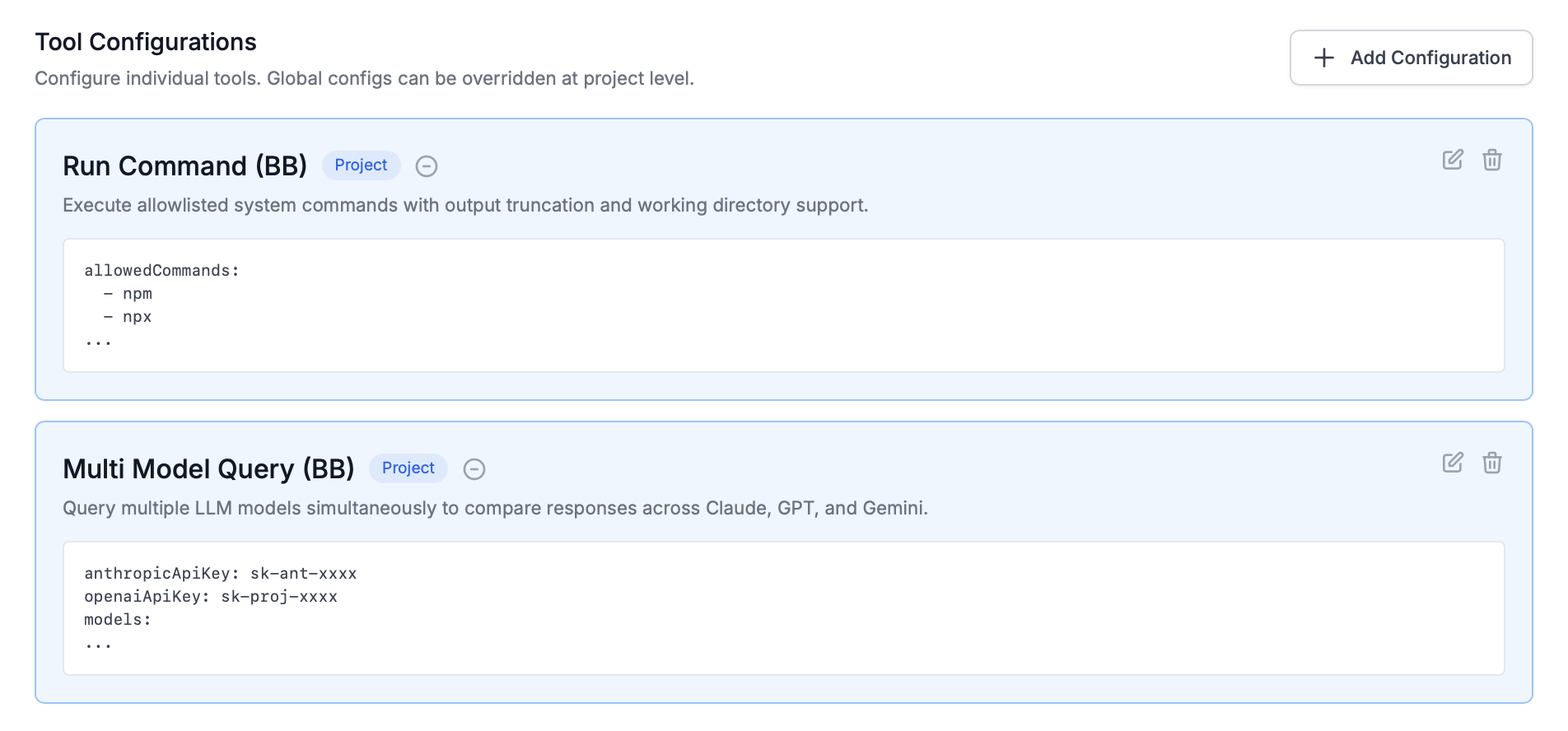Click the trash icon to remove a configuration
Viewport: 1568px width, 731px height.
click(1492, 161)
